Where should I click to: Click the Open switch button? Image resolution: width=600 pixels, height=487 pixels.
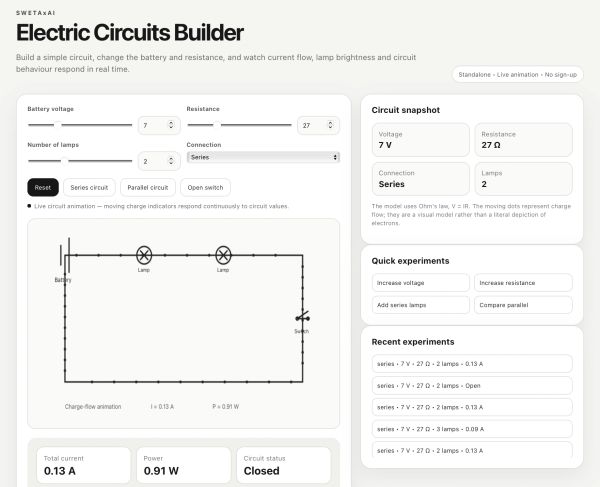coord(205,187)
